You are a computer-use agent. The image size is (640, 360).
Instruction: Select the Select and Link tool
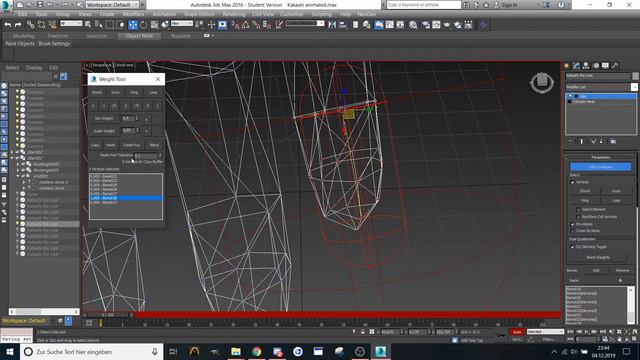[x=31, y=25]
